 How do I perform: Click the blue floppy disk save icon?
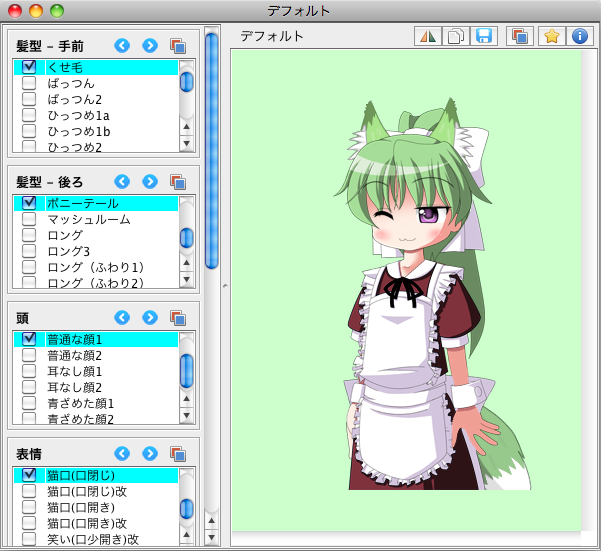[484, 36]
